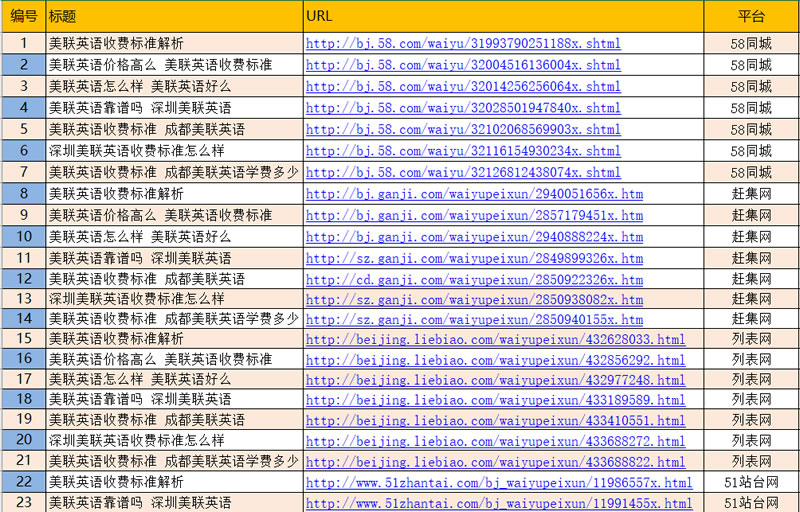This screenshot has width=800, height=512.
Task: Select the 列表网 cell in row 15
Action: pyautogui.click(x=751, y=339)
